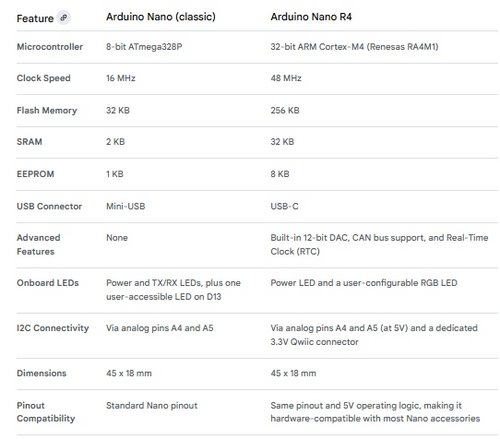
Task: Click the 256 KB flash value
Action: coord(285,110)
